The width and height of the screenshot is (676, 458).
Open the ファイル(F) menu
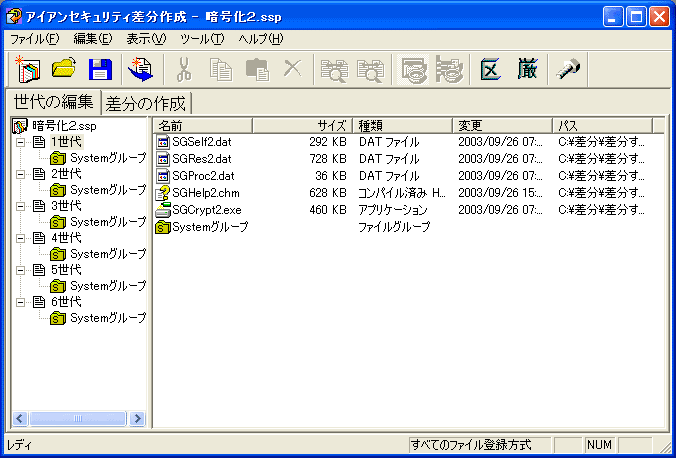point(35,39)
